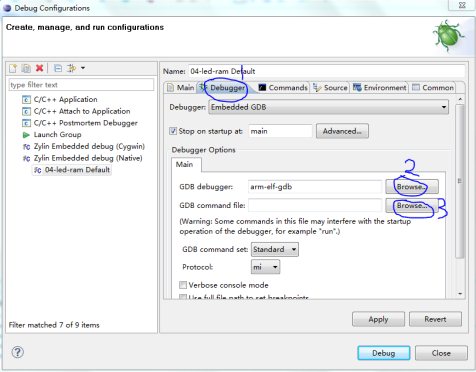476x372 pixels.
Task: Switch to the Main configuration tab
Action: tap(181, 88)
